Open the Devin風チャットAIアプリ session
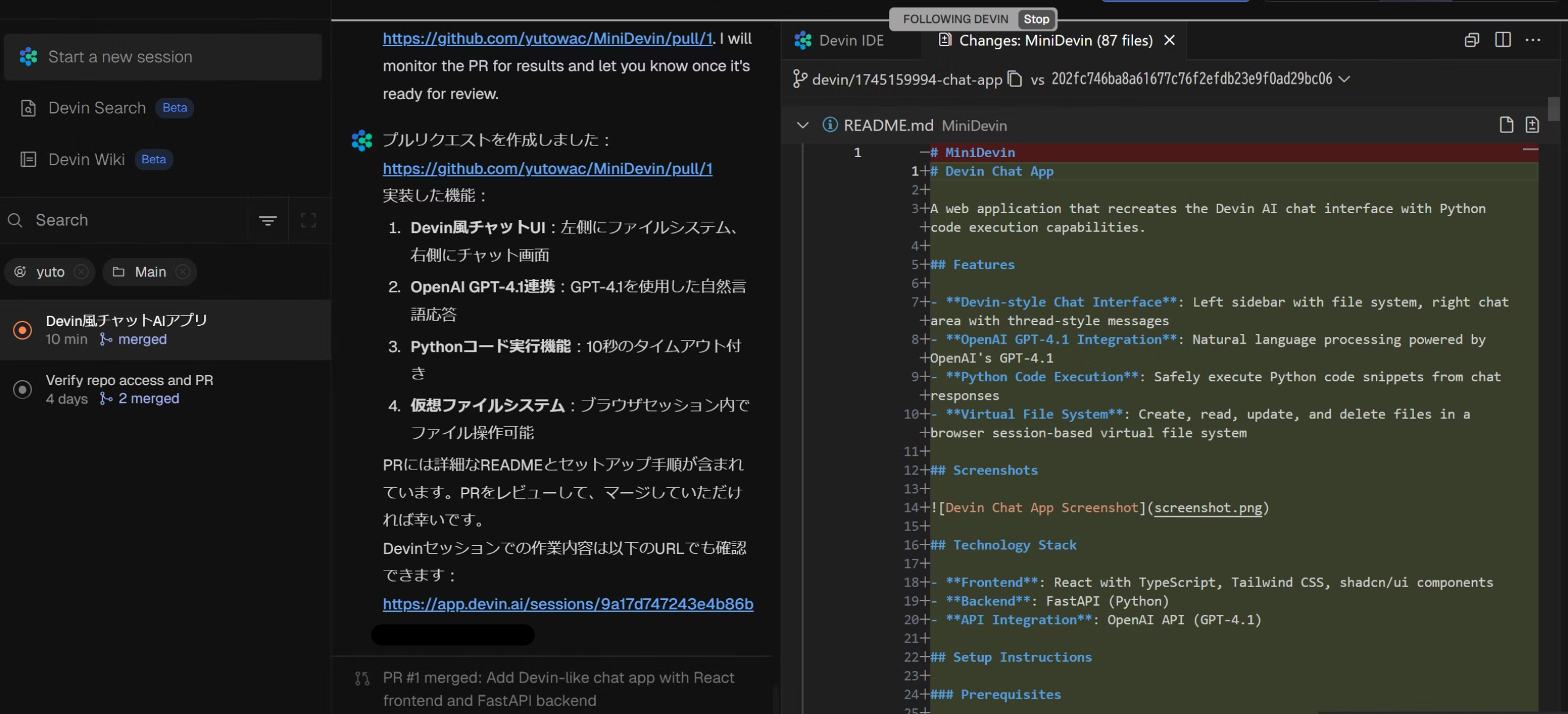This screenshot has height=714, width=1568. 126,329
